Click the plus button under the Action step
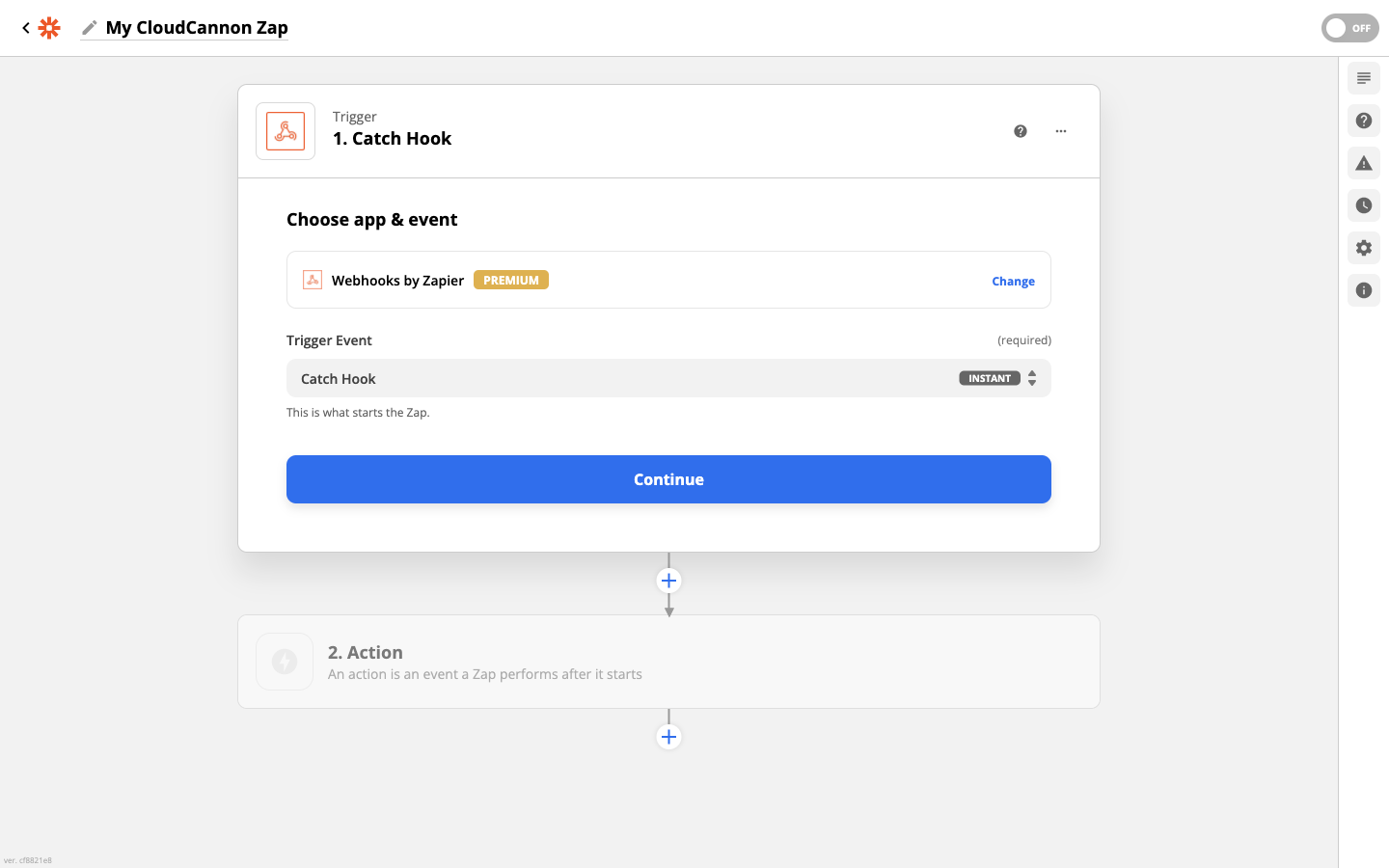The height and width of the screenshot is (868, 1389). [668, 736]
